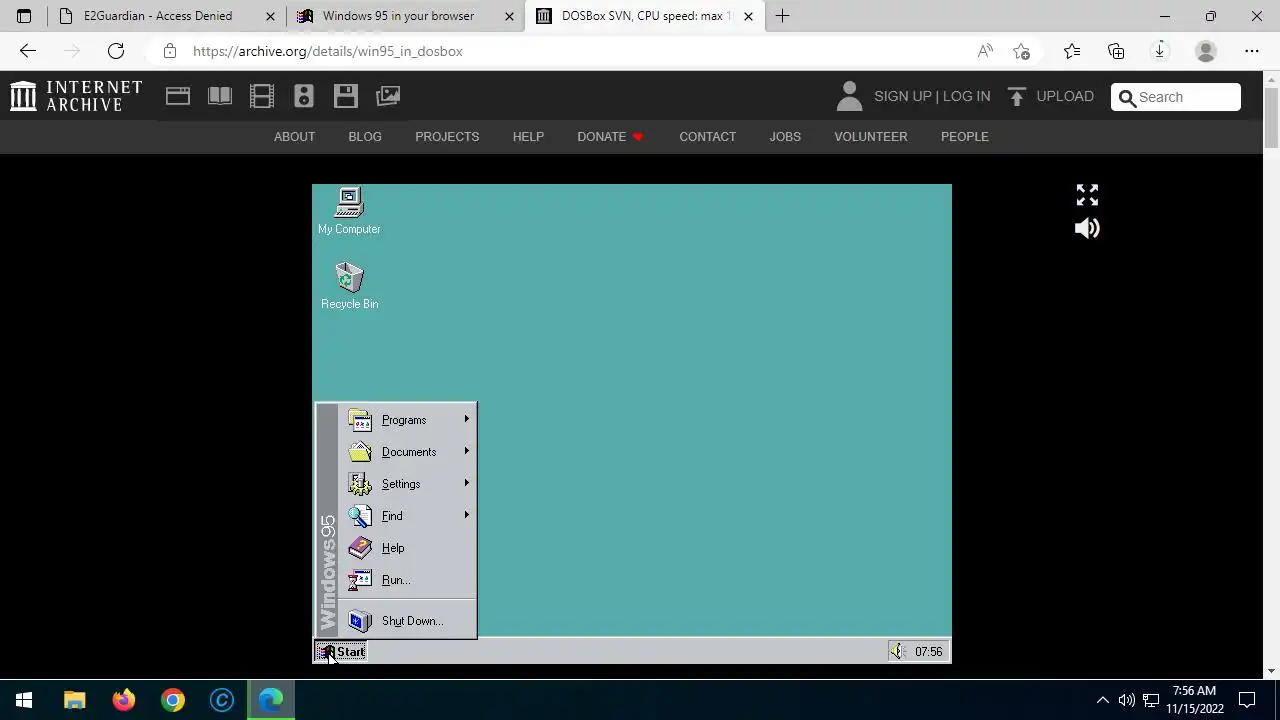Select Programs in the Start menu

point(408,420)
